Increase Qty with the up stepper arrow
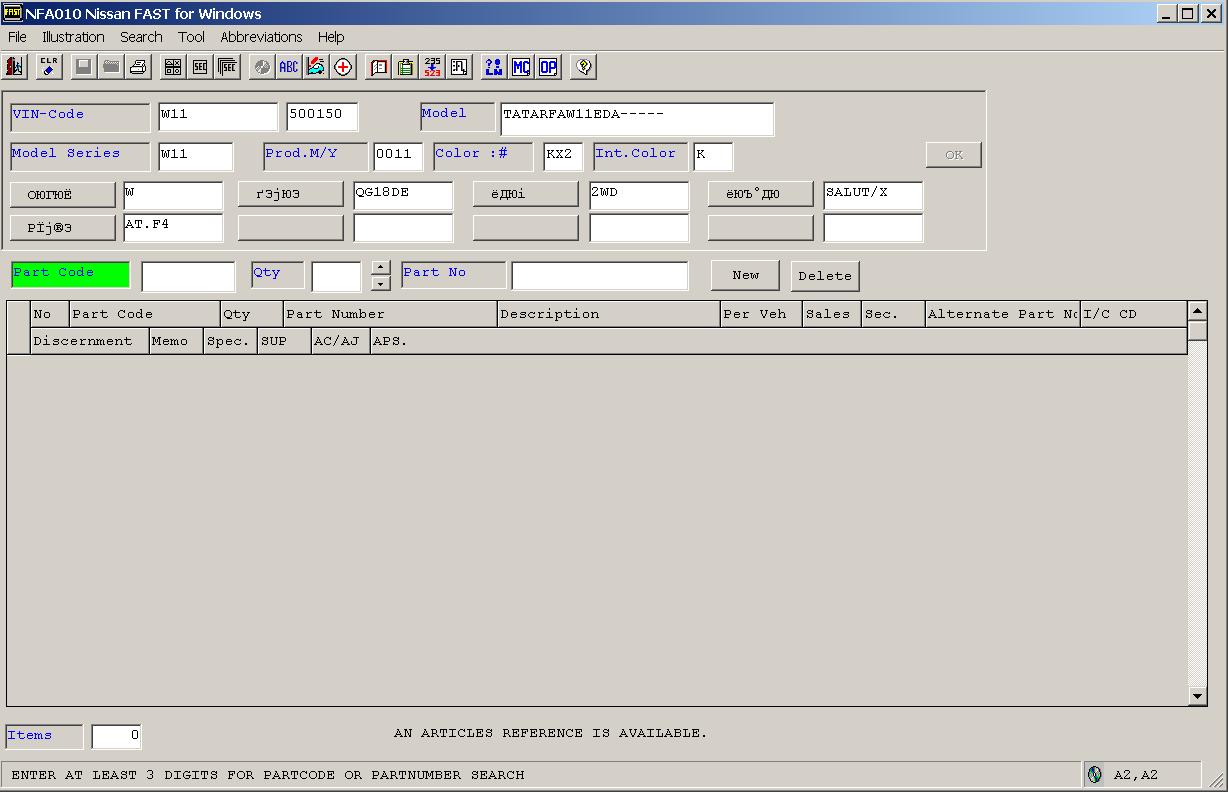The image size is (1228, 792). 380,267
